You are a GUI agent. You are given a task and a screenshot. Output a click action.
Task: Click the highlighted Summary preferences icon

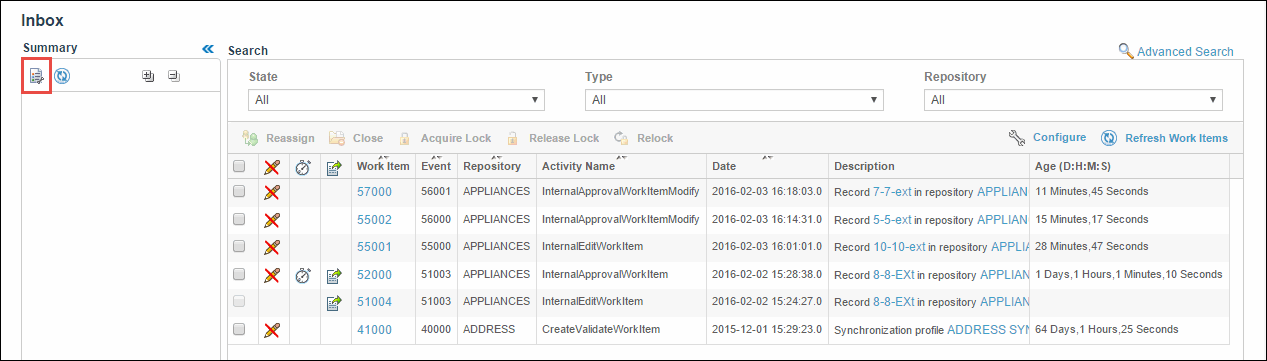click(37, 75)
